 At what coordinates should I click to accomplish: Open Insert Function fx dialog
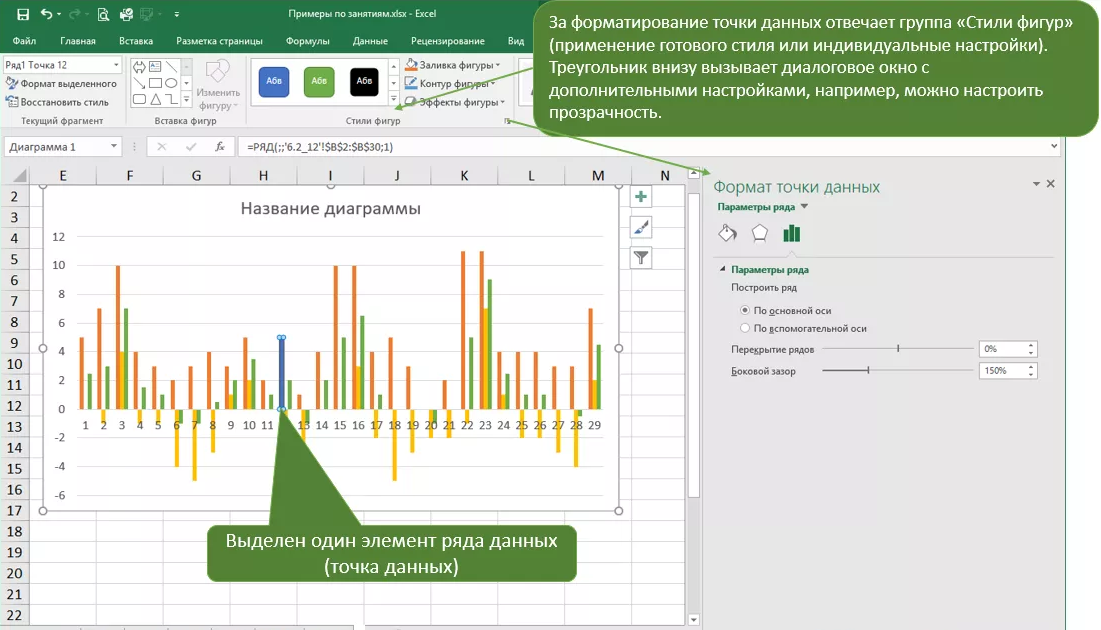[x=220, y=146]
